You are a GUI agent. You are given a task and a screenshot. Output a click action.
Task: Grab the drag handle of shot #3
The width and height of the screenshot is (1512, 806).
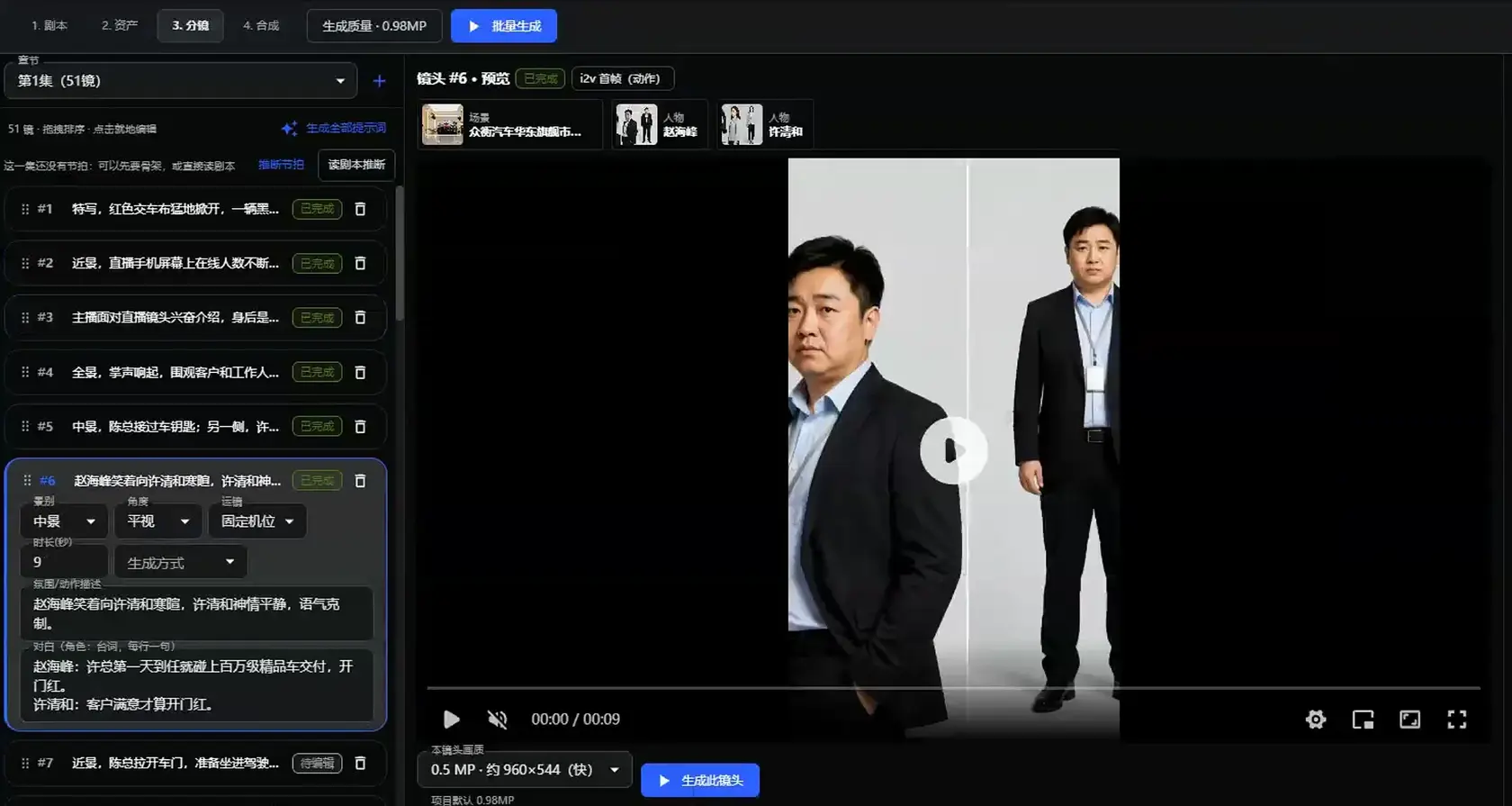pyautogui.click(x=25, y=318)
